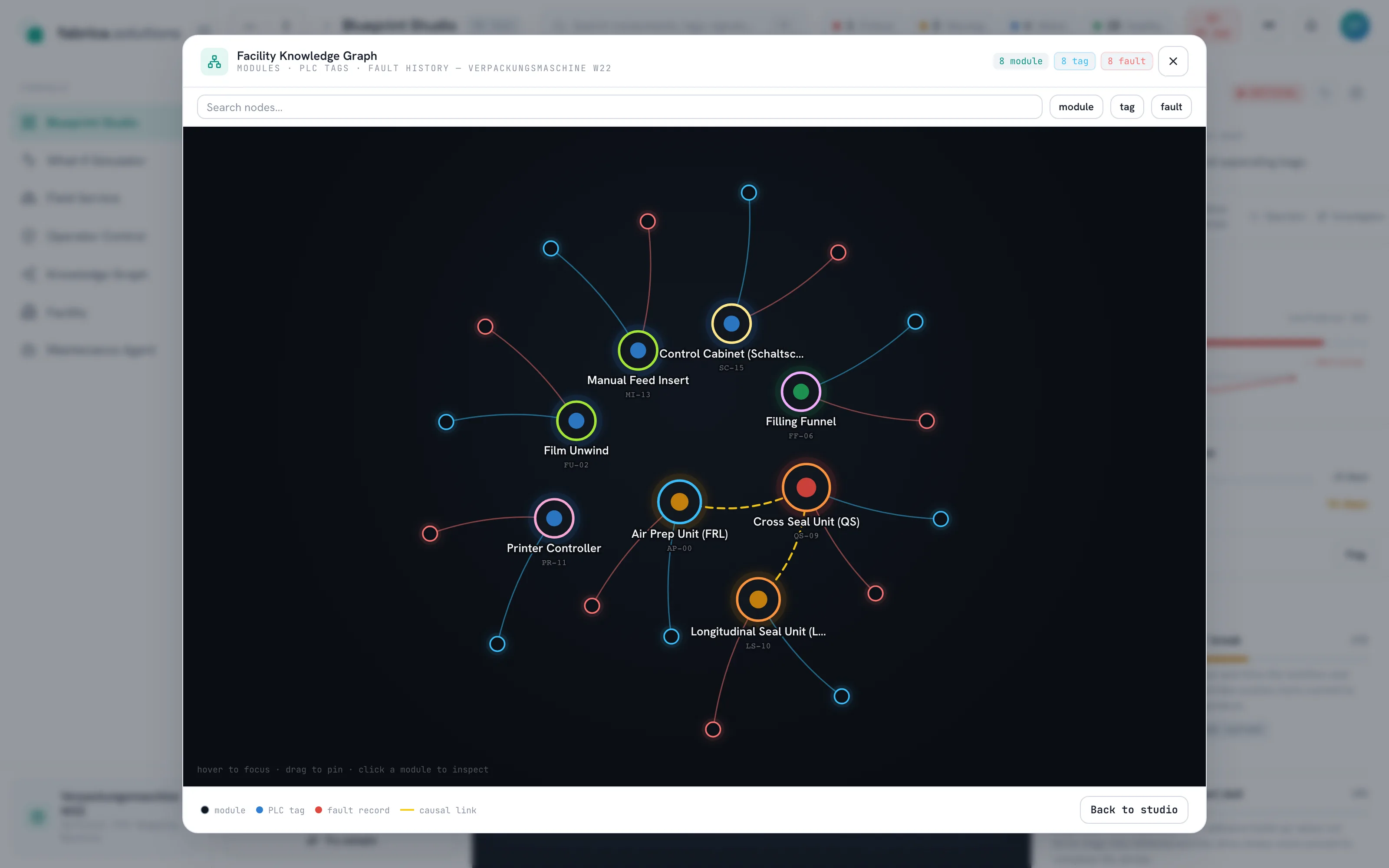Inspect the Manual Feed Insert module node
Viewport: 1389px width, 868px height.
[x=638, y=350]
